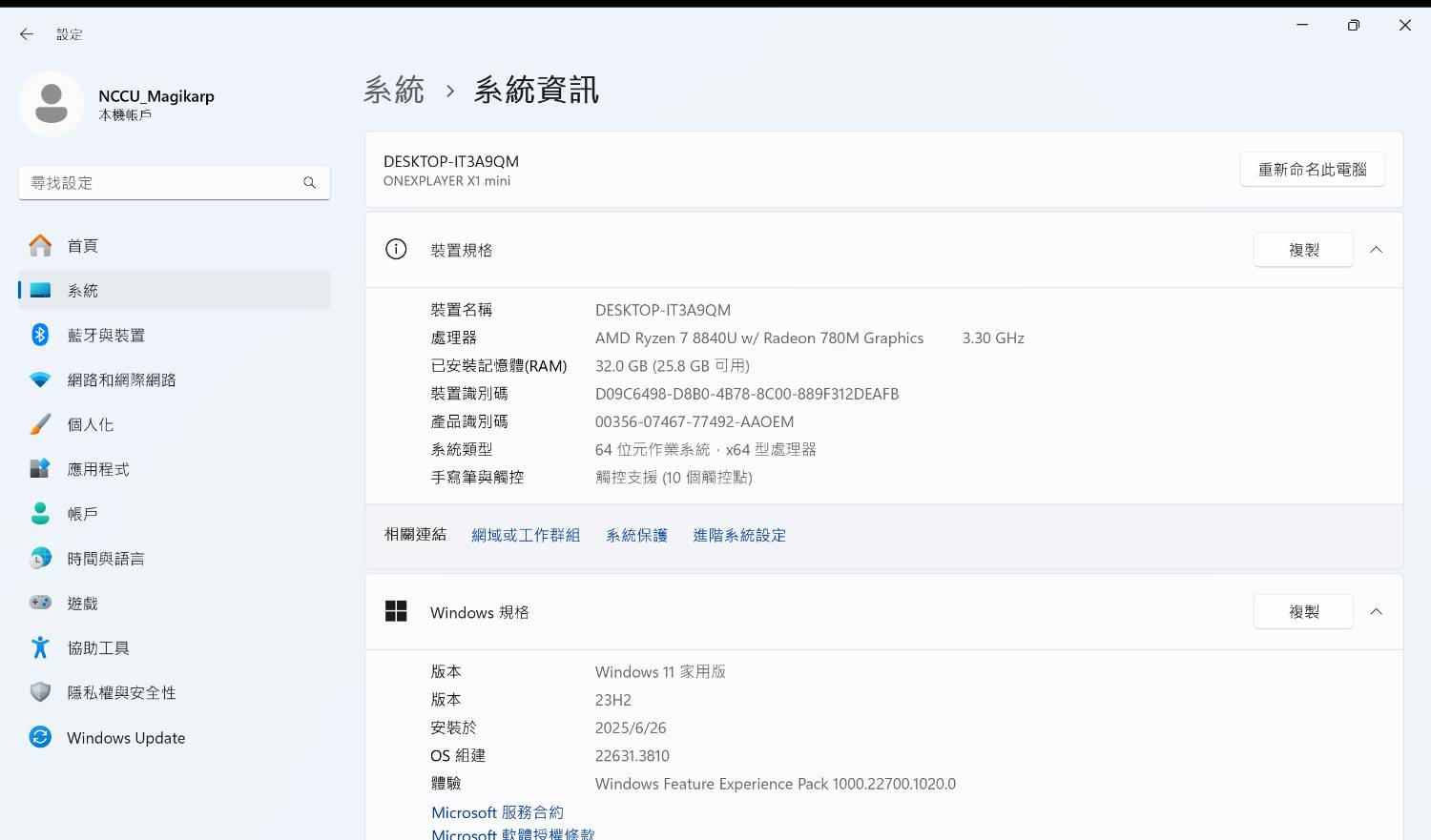The width and height of the screenshot is (1431, 840).
Task: Click the Bluetooth icon in sidebar
Action: pyautogui.click(x=40, y=335)
